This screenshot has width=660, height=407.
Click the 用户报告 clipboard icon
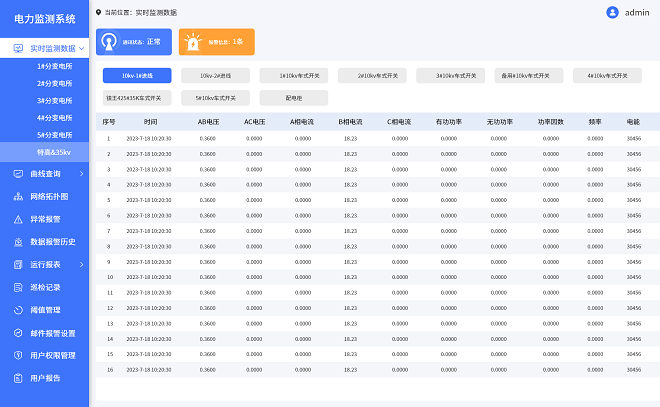pos(18,378)
